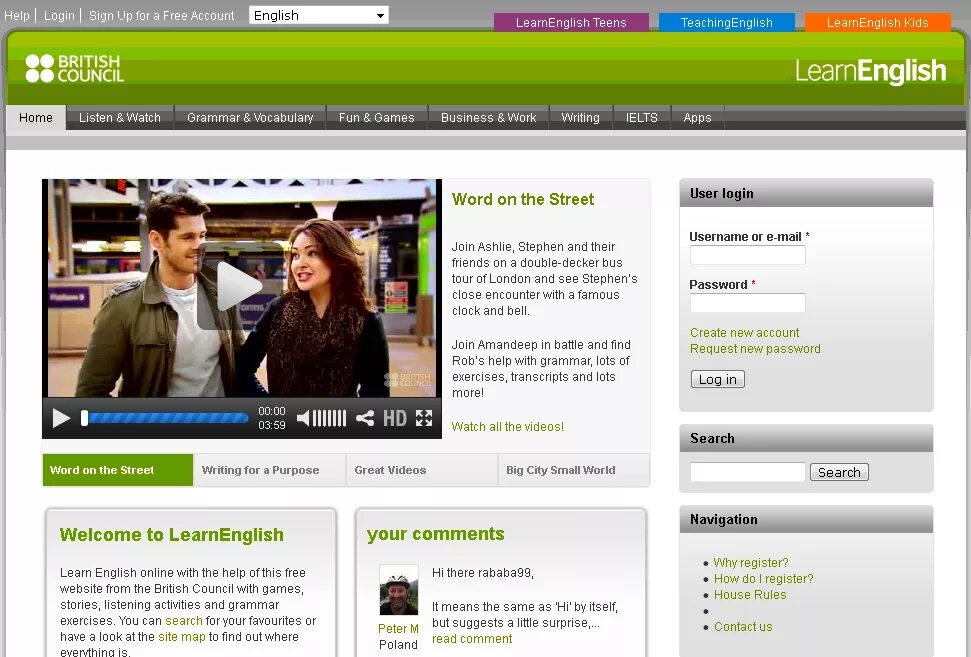
Task: Open the How do I register? link
Action: point(764,578)
